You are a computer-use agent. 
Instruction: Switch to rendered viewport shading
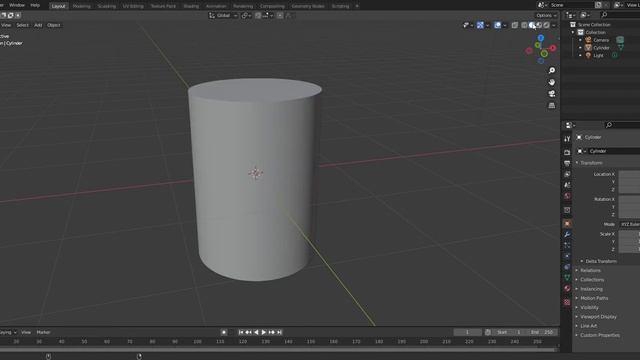point(547,25)
